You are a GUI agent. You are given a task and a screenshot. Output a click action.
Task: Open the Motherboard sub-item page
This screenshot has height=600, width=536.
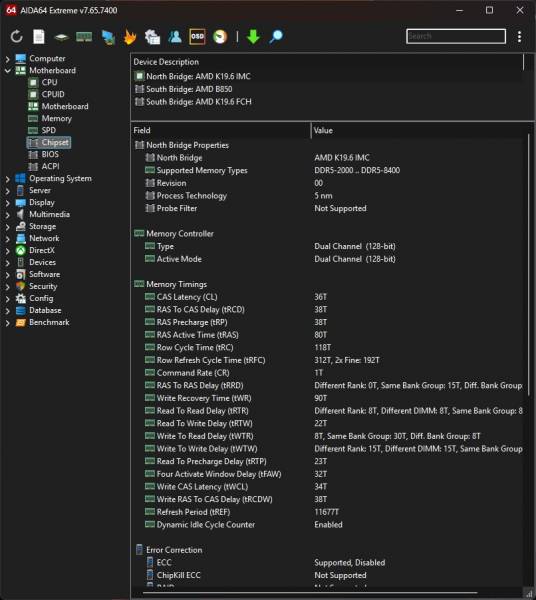(58, 106)
